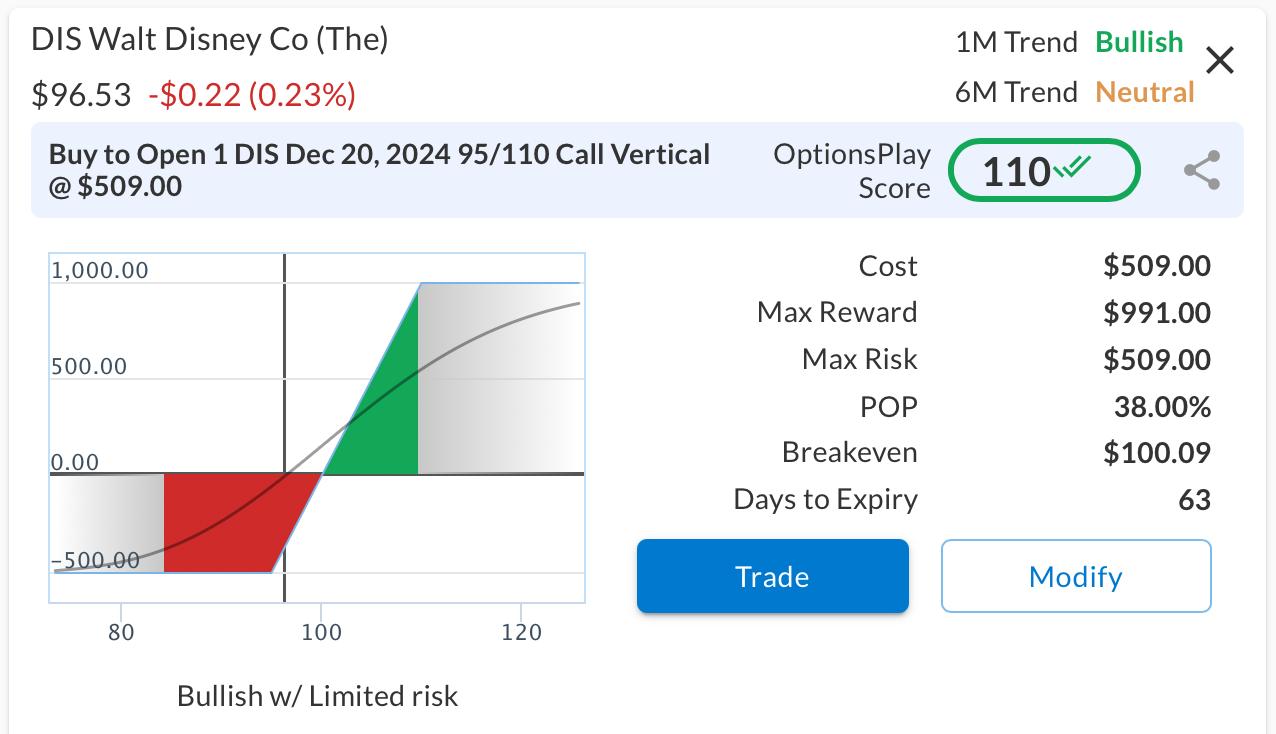The height and width of the screenshot is (734, 1276).
Task: Click the Bullish w/ Limited risk caption
Action: (x=317, y=696)
